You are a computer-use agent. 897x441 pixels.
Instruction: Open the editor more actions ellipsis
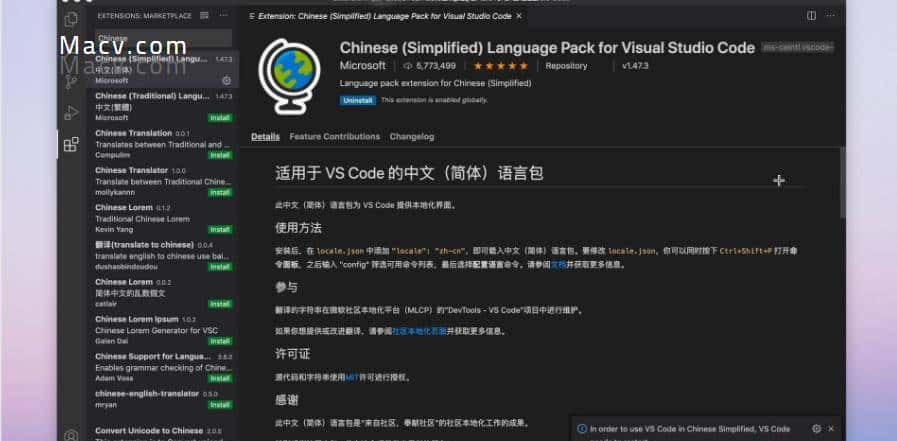click(831, 16)
